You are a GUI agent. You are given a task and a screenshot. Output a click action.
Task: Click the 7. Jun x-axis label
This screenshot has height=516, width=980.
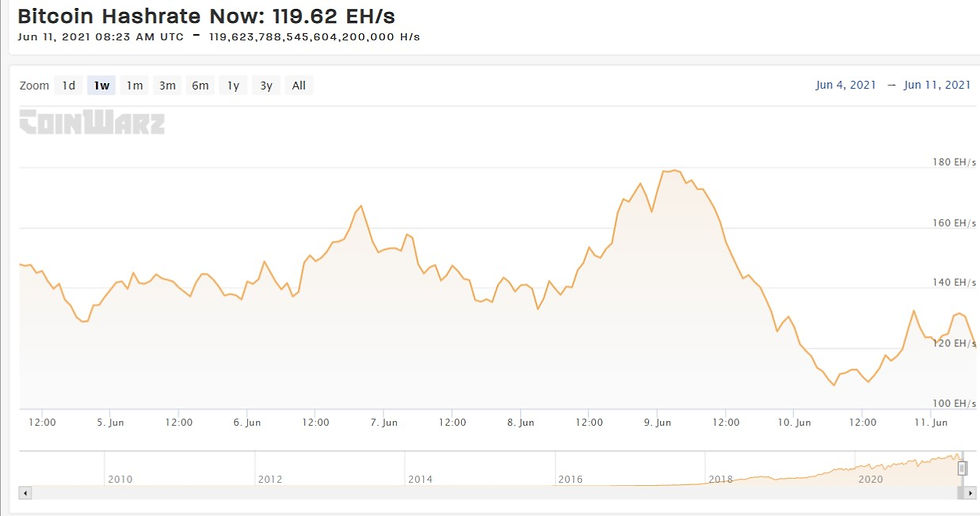point(384,422)
